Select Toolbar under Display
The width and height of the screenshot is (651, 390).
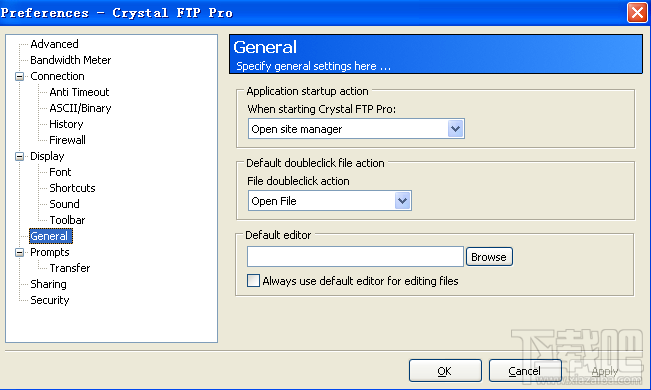67,220
